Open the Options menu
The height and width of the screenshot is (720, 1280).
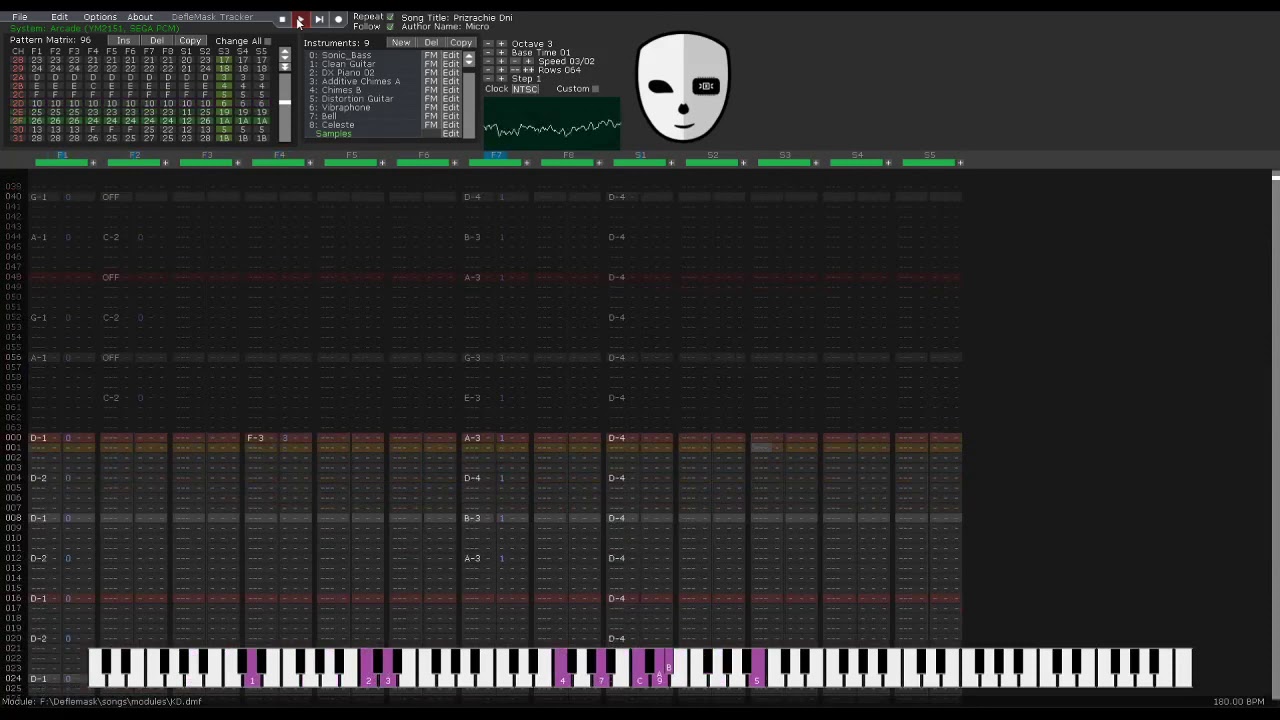100,17
